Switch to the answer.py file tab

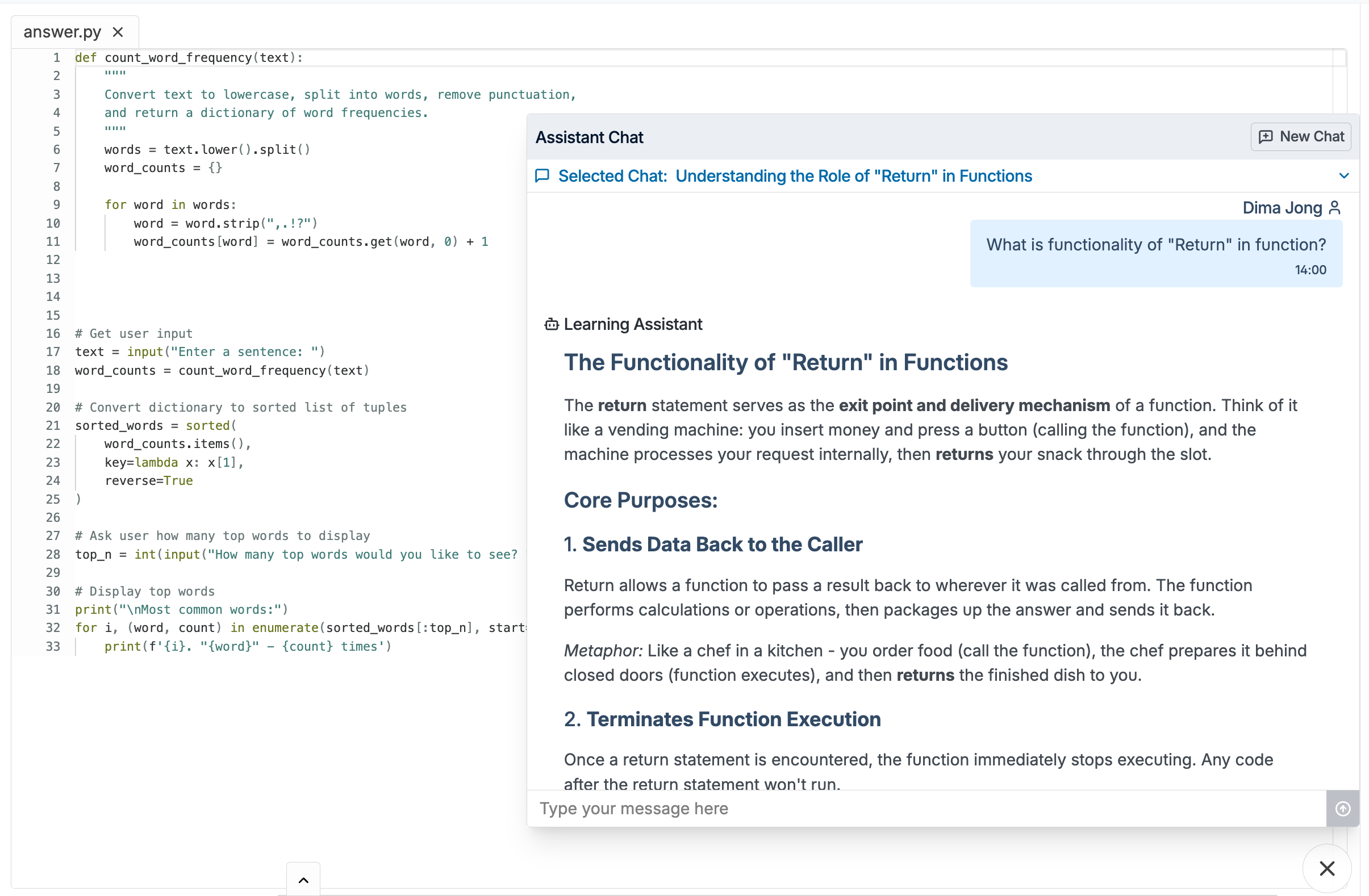62,32
